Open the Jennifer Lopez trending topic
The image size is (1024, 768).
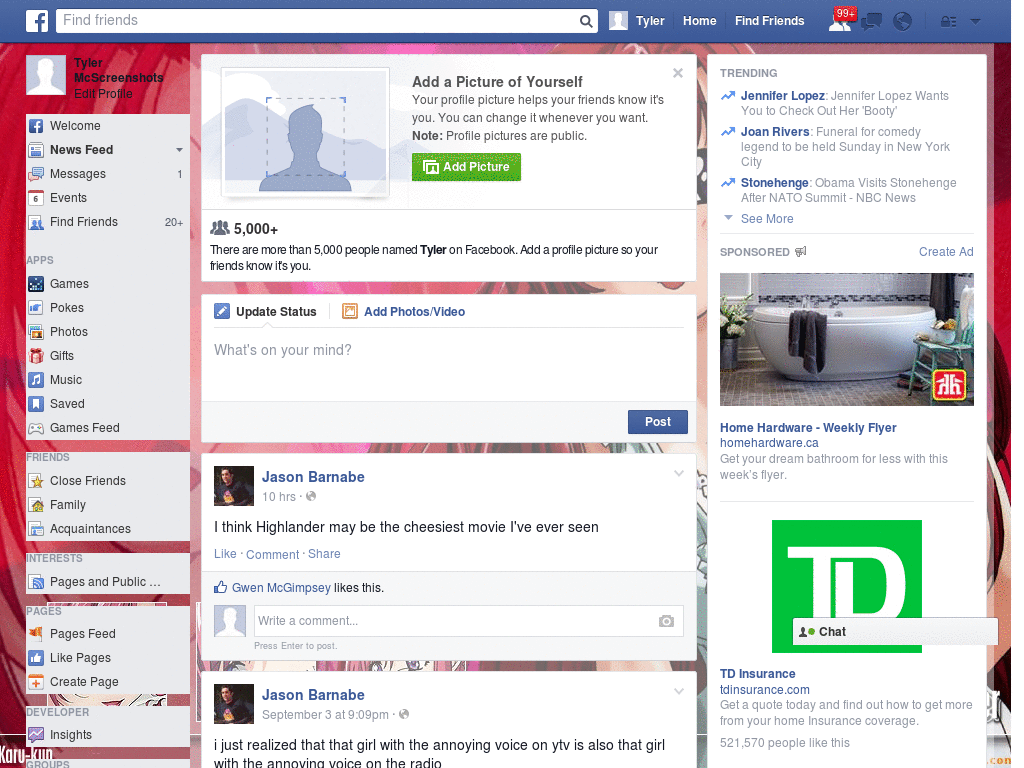[x=782, y=96]
